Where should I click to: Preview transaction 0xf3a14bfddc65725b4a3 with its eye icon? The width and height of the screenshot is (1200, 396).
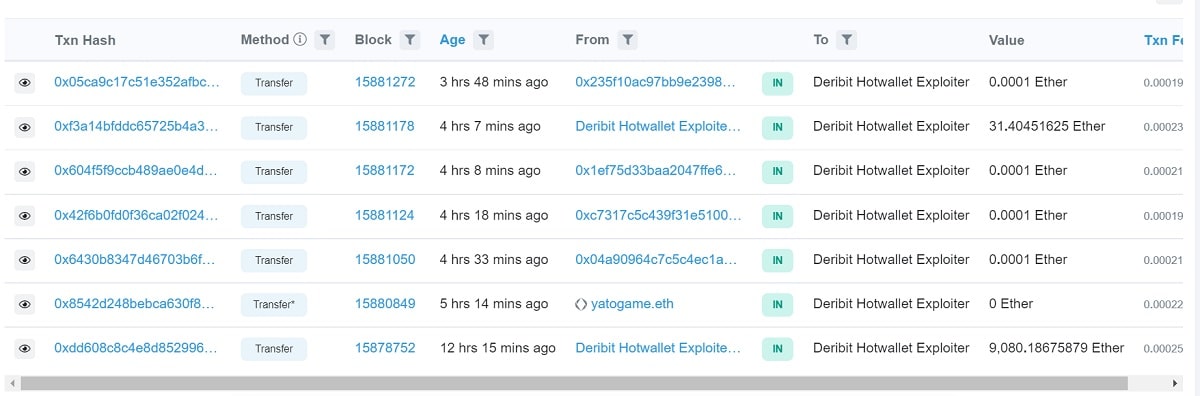[x=25, y=127]
